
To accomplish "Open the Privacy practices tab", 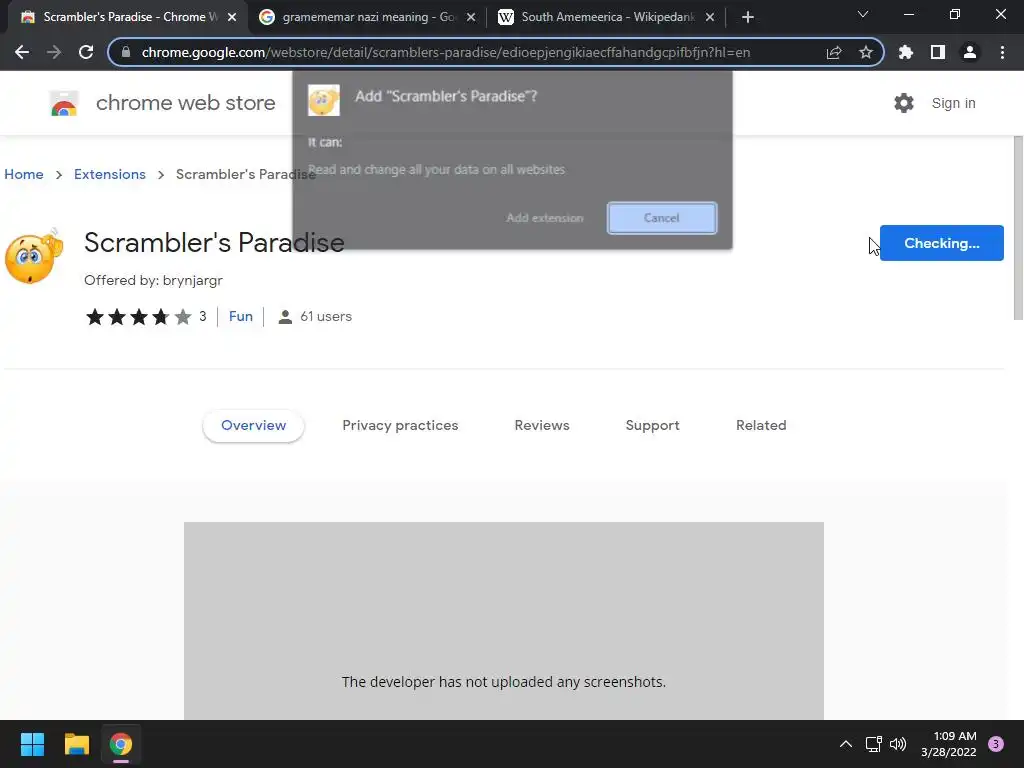I will click(x=400, y=425).
